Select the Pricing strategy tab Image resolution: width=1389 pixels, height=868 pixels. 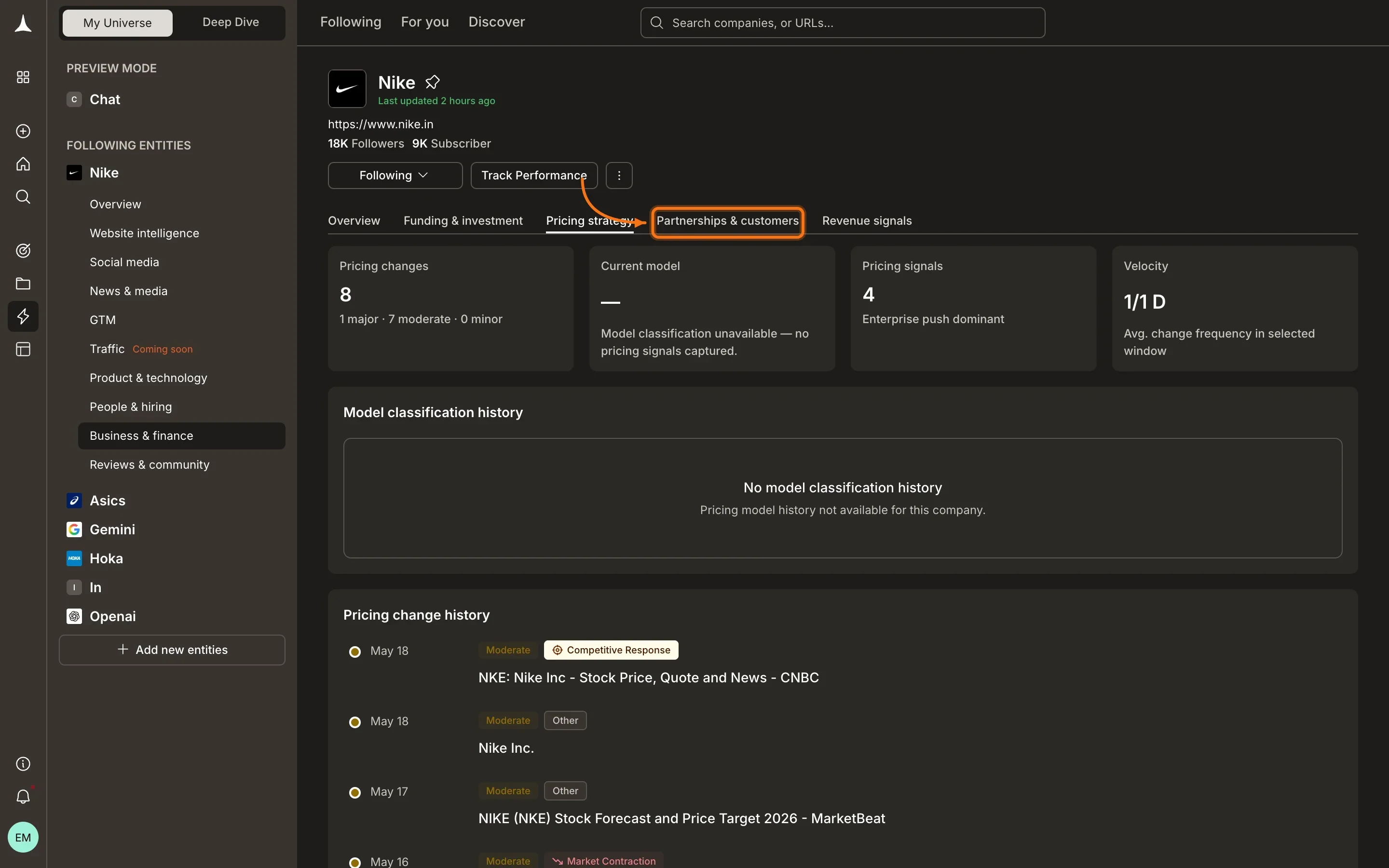pos(590,220)
